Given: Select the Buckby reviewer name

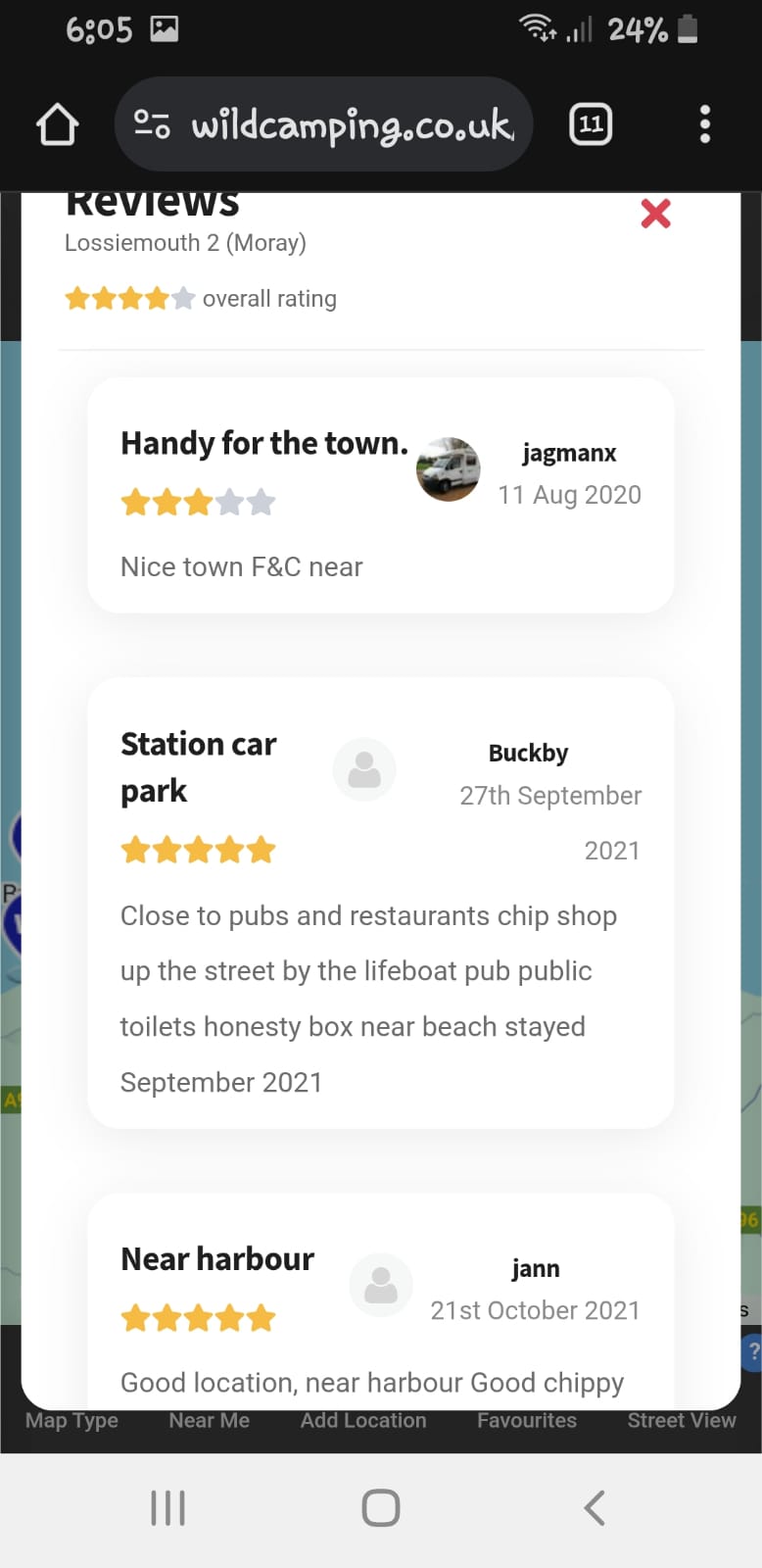Looking at the screenshot, I should (528, 753).
